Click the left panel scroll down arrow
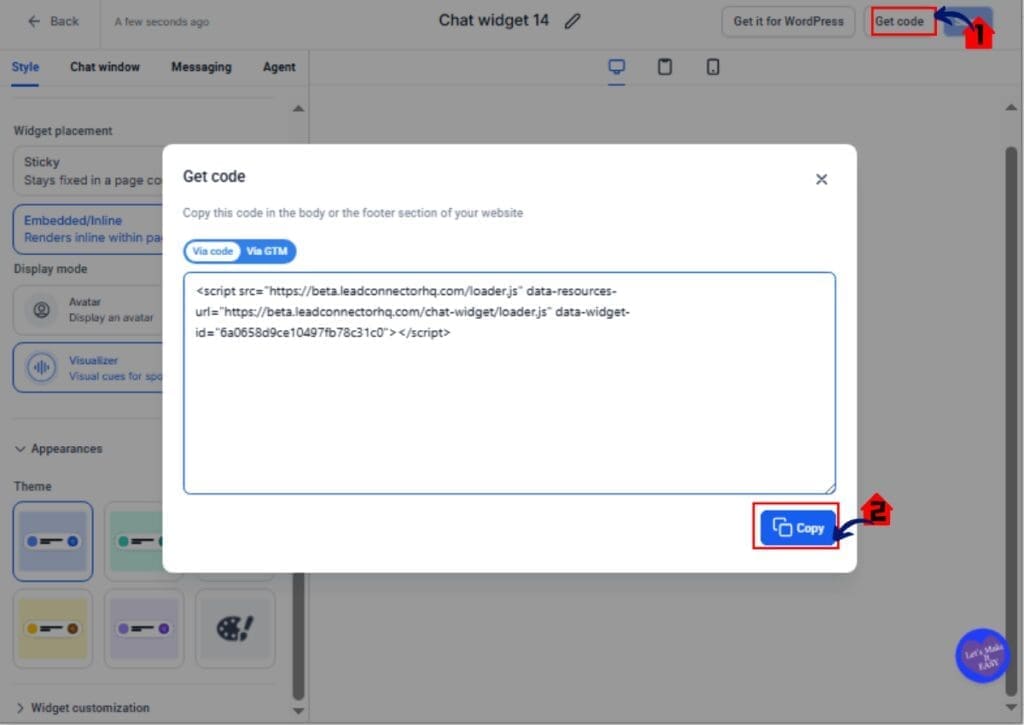The image size is (1024, 725). coord(298,711)
